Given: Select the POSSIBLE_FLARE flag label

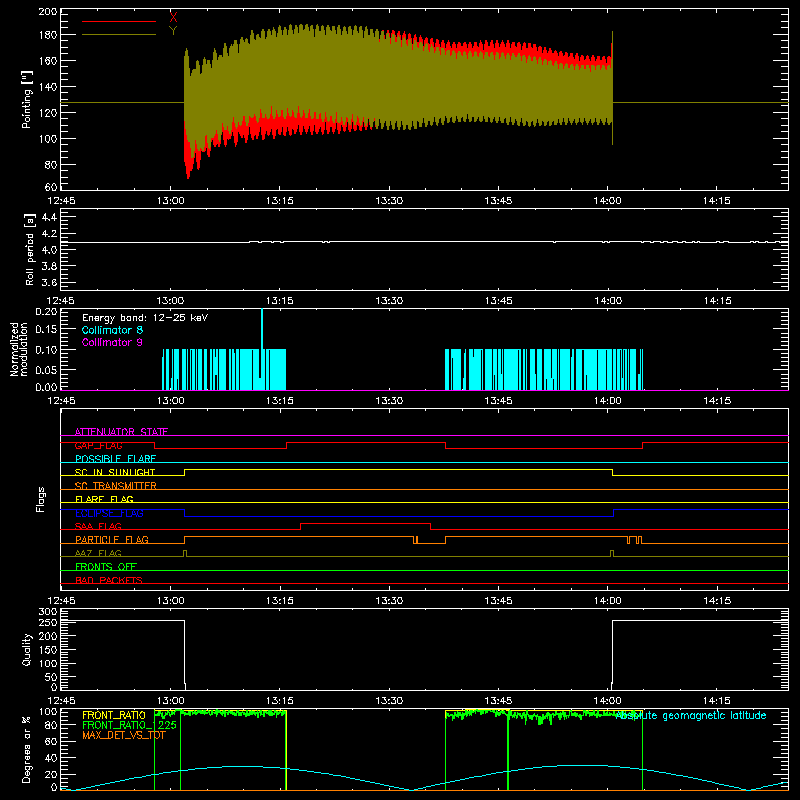Looking at the screenshot, I should (115, 459).
